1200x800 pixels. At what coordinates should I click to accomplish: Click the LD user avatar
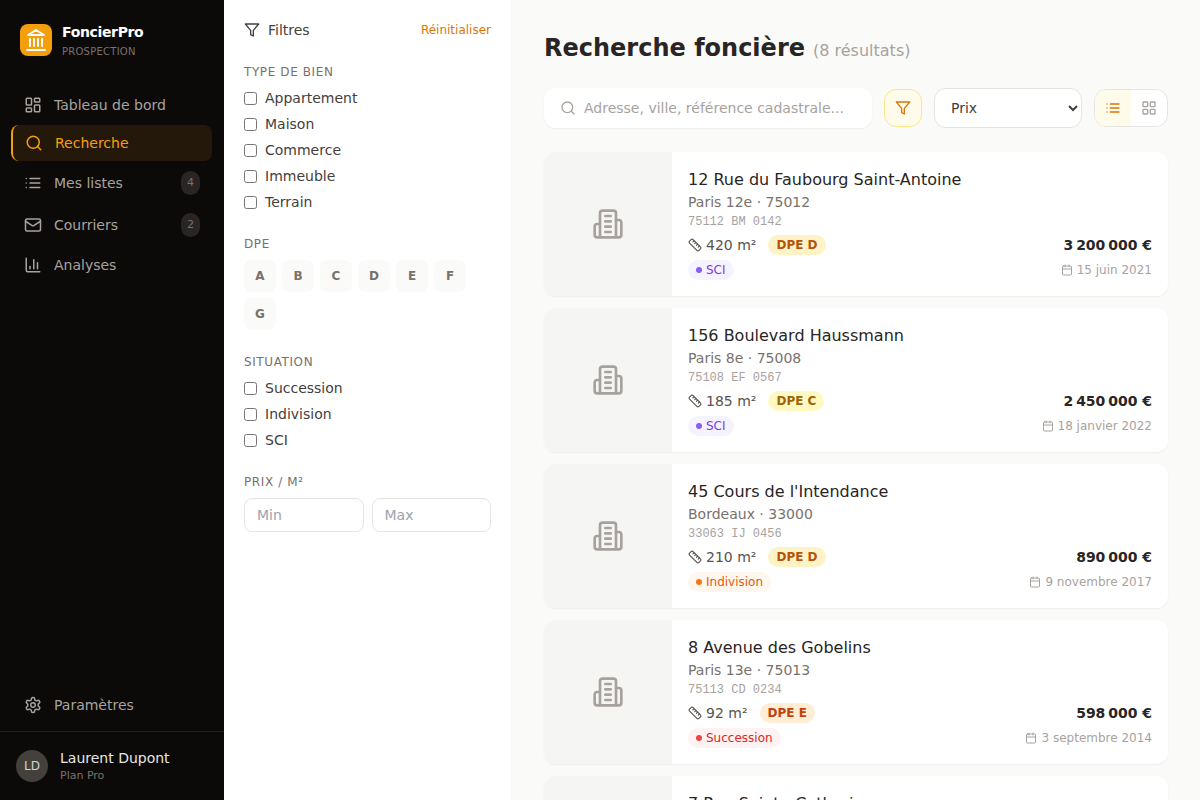pos(32,766)
